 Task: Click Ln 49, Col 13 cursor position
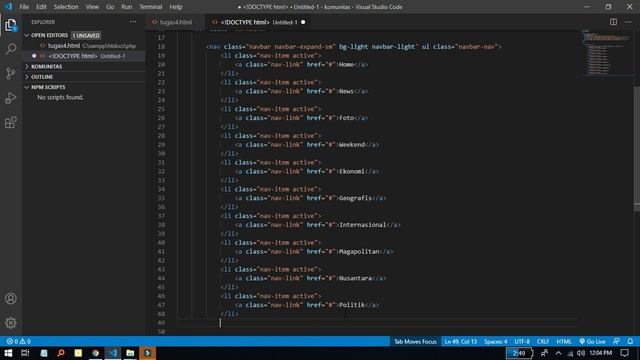(460, 342)
